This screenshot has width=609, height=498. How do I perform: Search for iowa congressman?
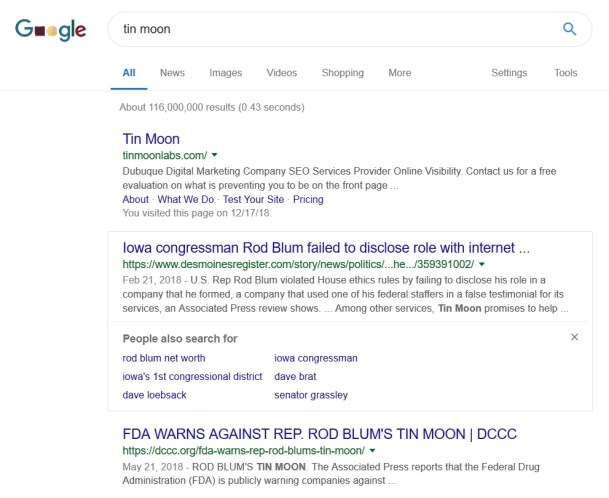[316, 358]
